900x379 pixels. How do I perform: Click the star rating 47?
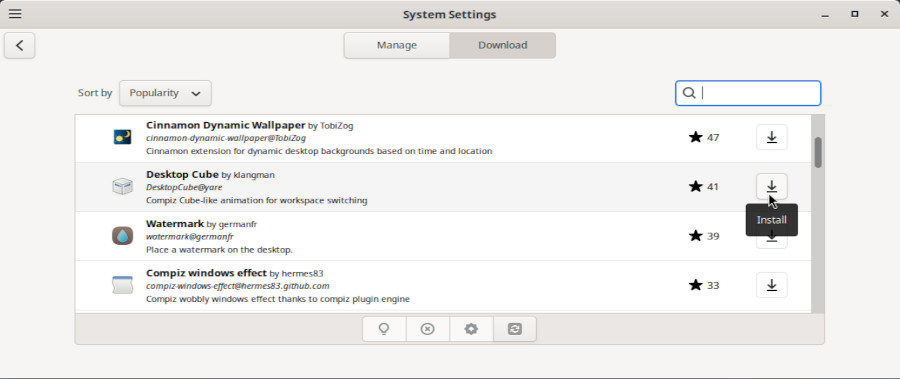tap(704, 137)
